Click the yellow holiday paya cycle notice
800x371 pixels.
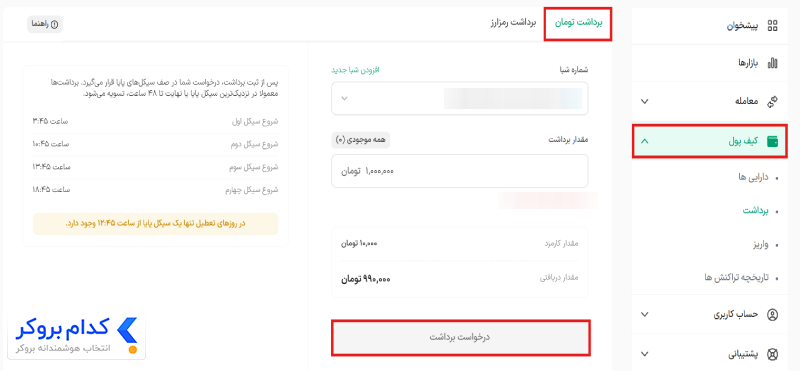point(155,224)
